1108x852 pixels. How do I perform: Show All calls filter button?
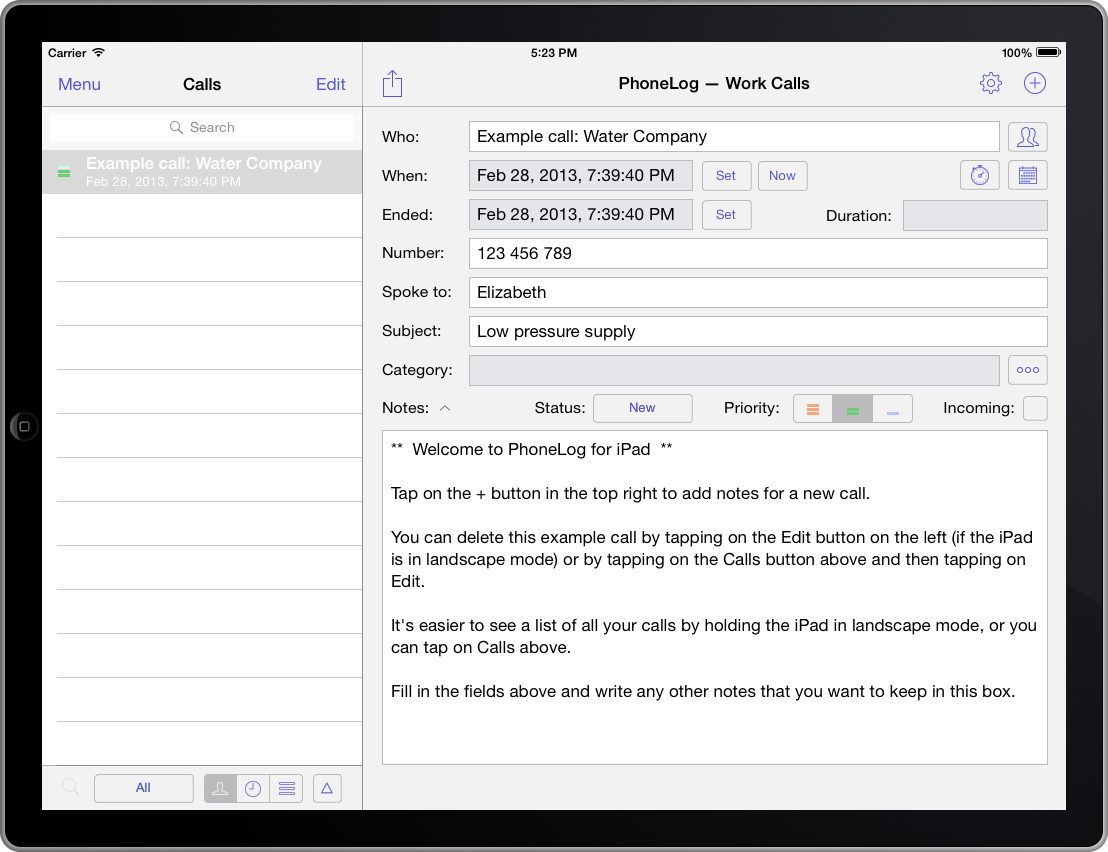(143, 788)
